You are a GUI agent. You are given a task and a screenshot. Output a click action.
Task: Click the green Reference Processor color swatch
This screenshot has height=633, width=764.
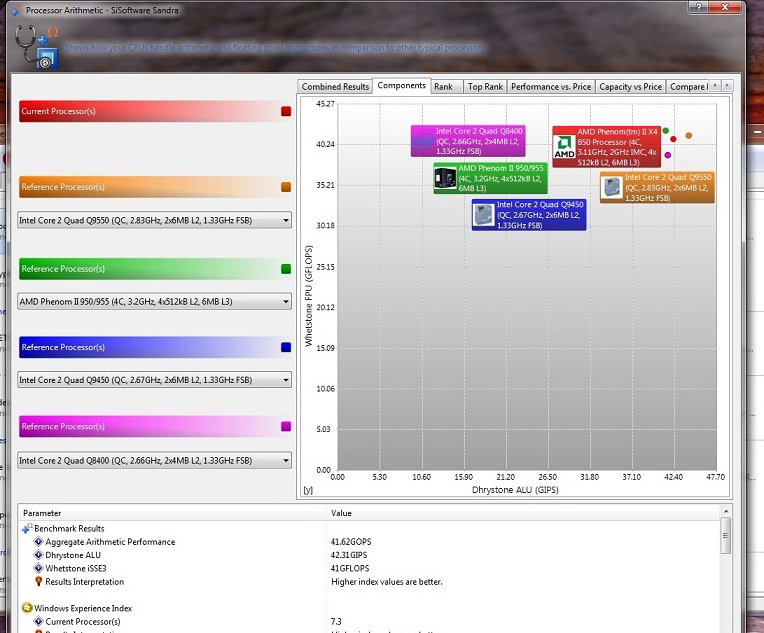(286, 269)
